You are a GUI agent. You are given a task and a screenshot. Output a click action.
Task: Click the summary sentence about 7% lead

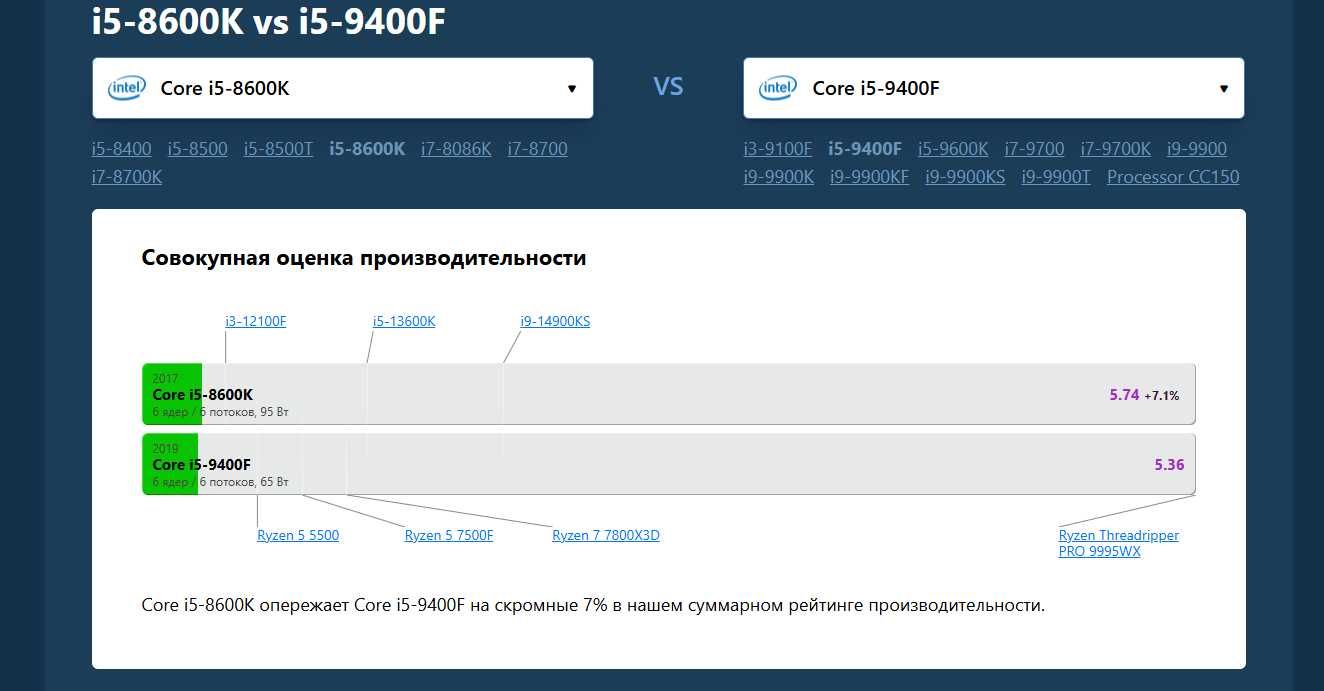point(593,605)
